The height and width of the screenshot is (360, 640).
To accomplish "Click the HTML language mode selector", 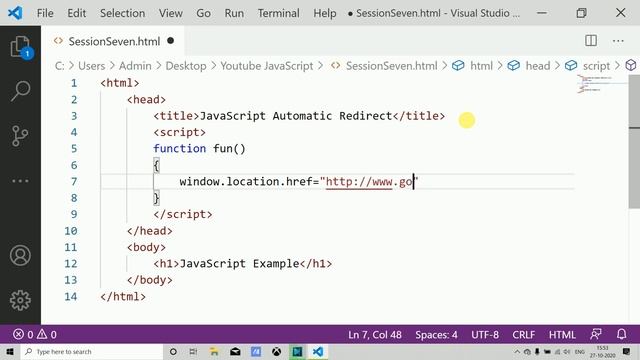I will click(562, 335).
